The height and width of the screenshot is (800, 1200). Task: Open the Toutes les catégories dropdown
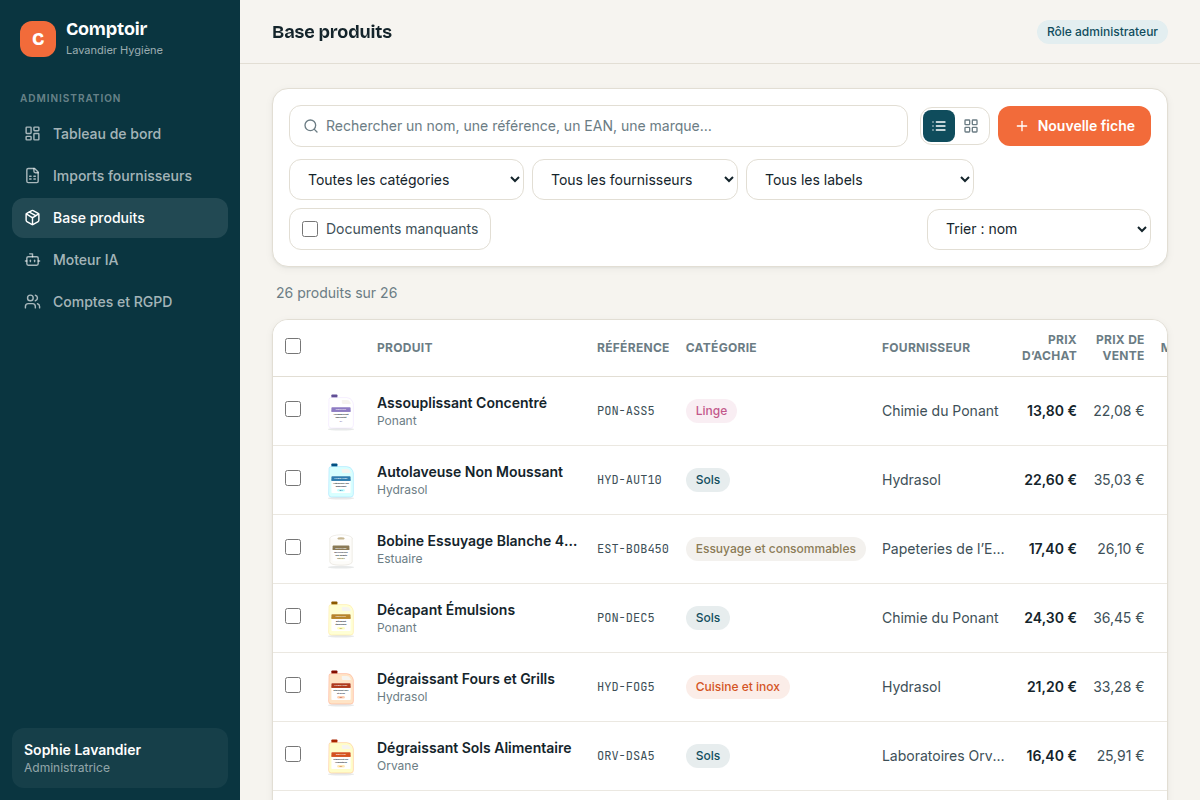pyautogui.click(x=406, y=180)
